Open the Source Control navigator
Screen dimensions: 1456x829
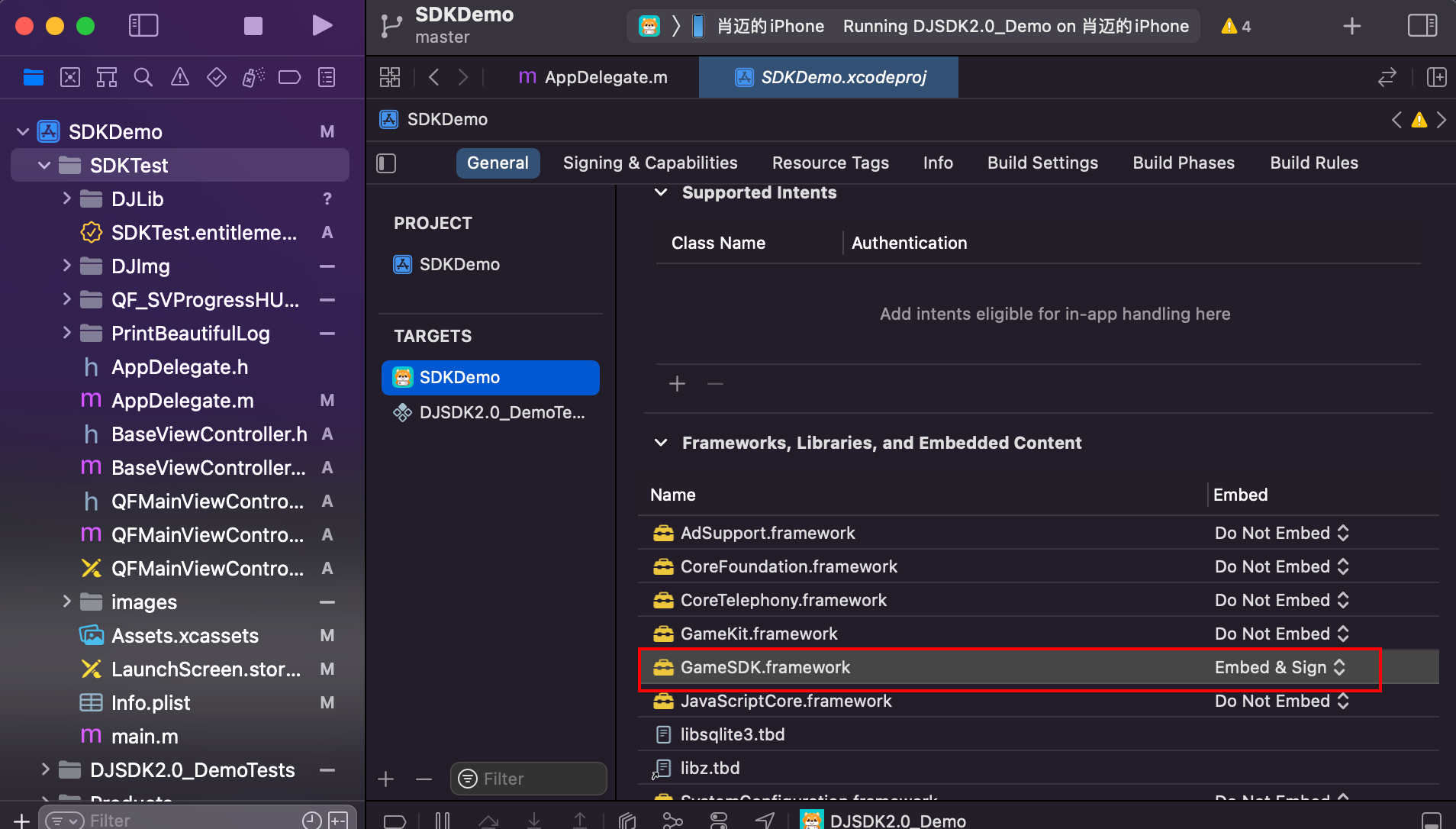(x=70, y=77)
